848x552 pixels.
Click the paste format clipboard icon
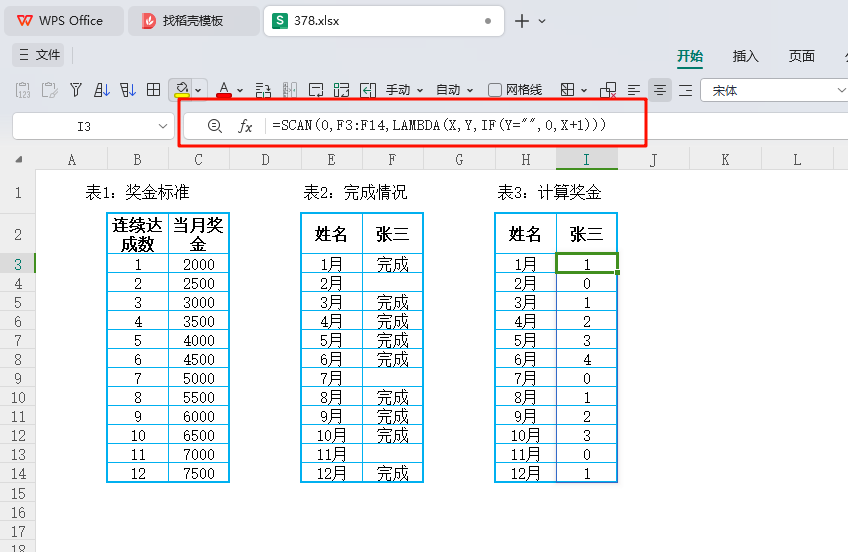[49, 90]
